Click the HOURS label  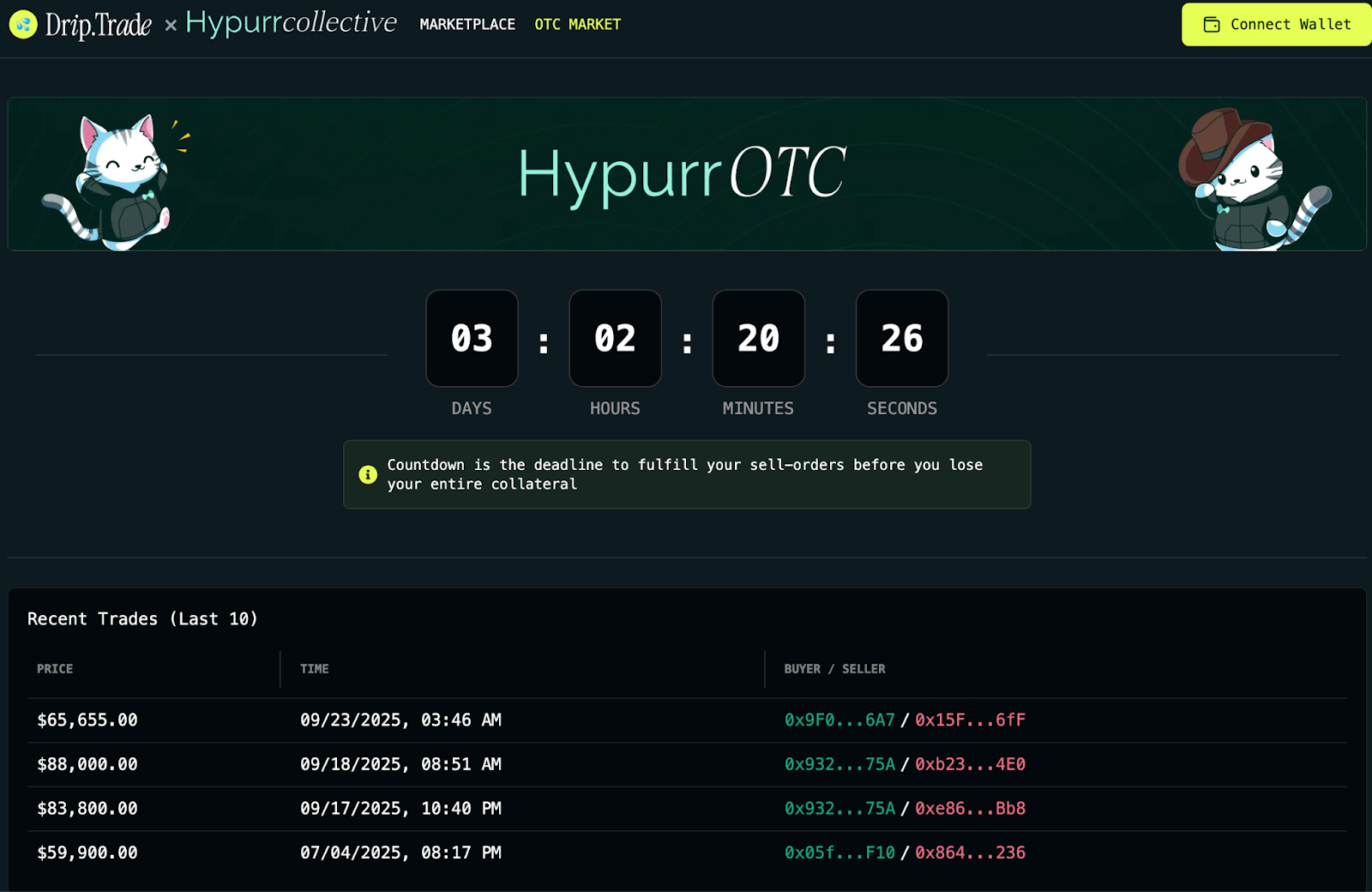(x=615, y=408)
